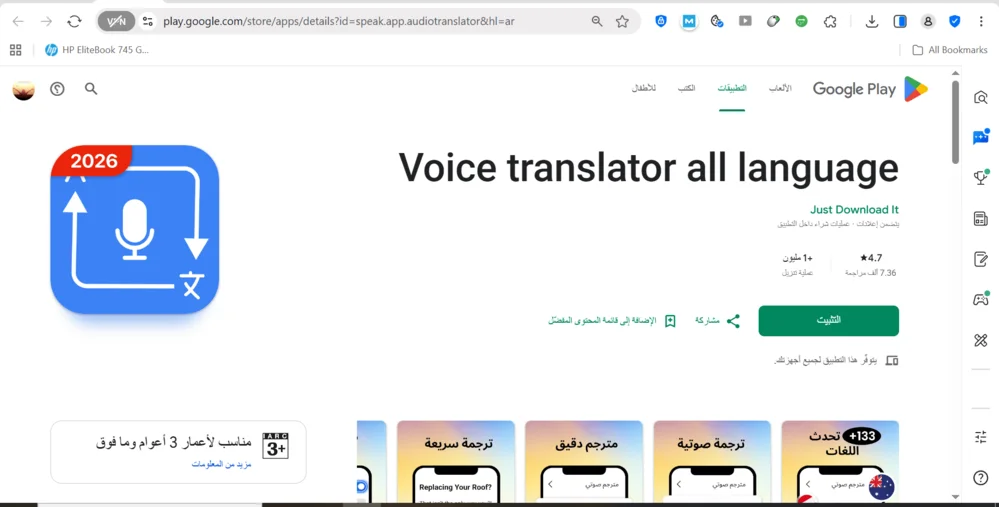Reload the page with the refresh icon
Image resolution: width=999 pixels, height=507 pixels.
pos(75,21)
